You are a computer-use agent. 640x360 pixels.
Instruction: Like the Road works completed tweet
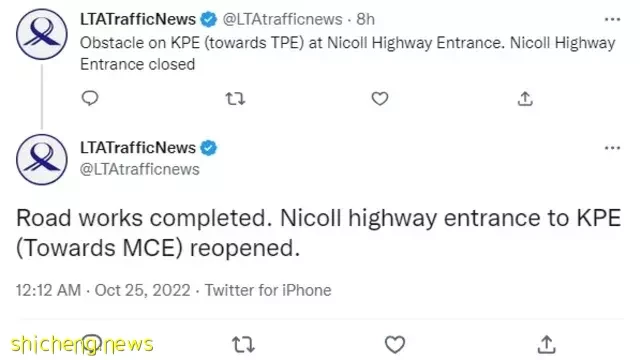[x=395, y=344]
